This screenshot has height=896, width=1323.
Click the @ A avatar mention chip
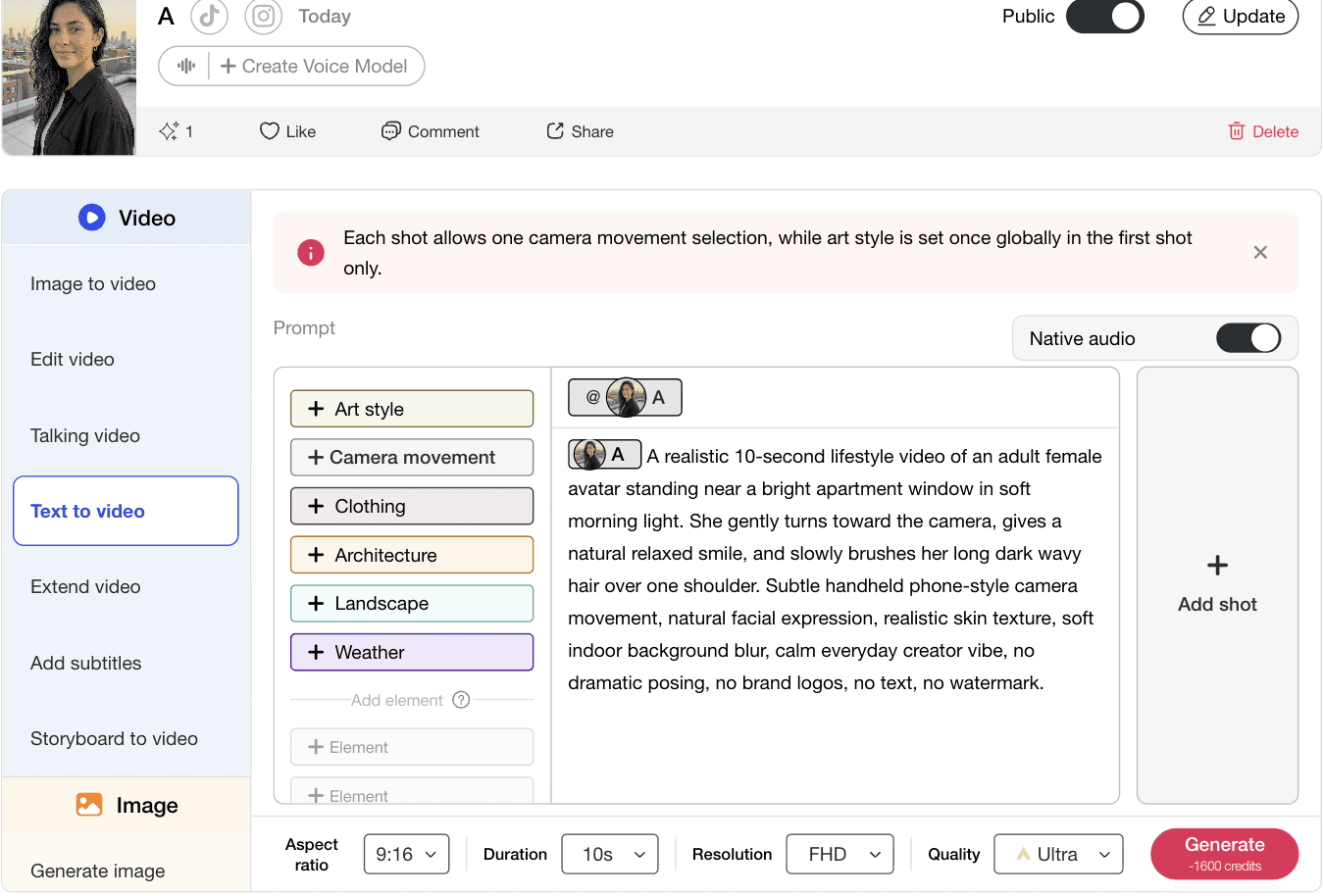625,397
